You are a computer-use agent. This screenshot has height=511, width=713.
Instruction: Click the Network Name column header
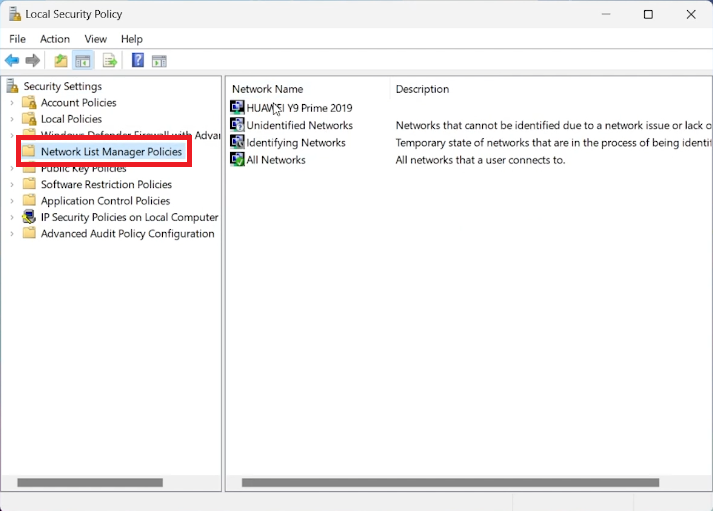pyautogui.click(x=267, y=89)
